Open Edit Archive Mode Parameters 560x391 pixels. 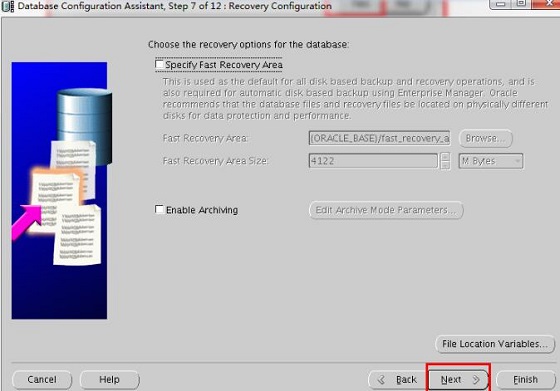point(386,210)
